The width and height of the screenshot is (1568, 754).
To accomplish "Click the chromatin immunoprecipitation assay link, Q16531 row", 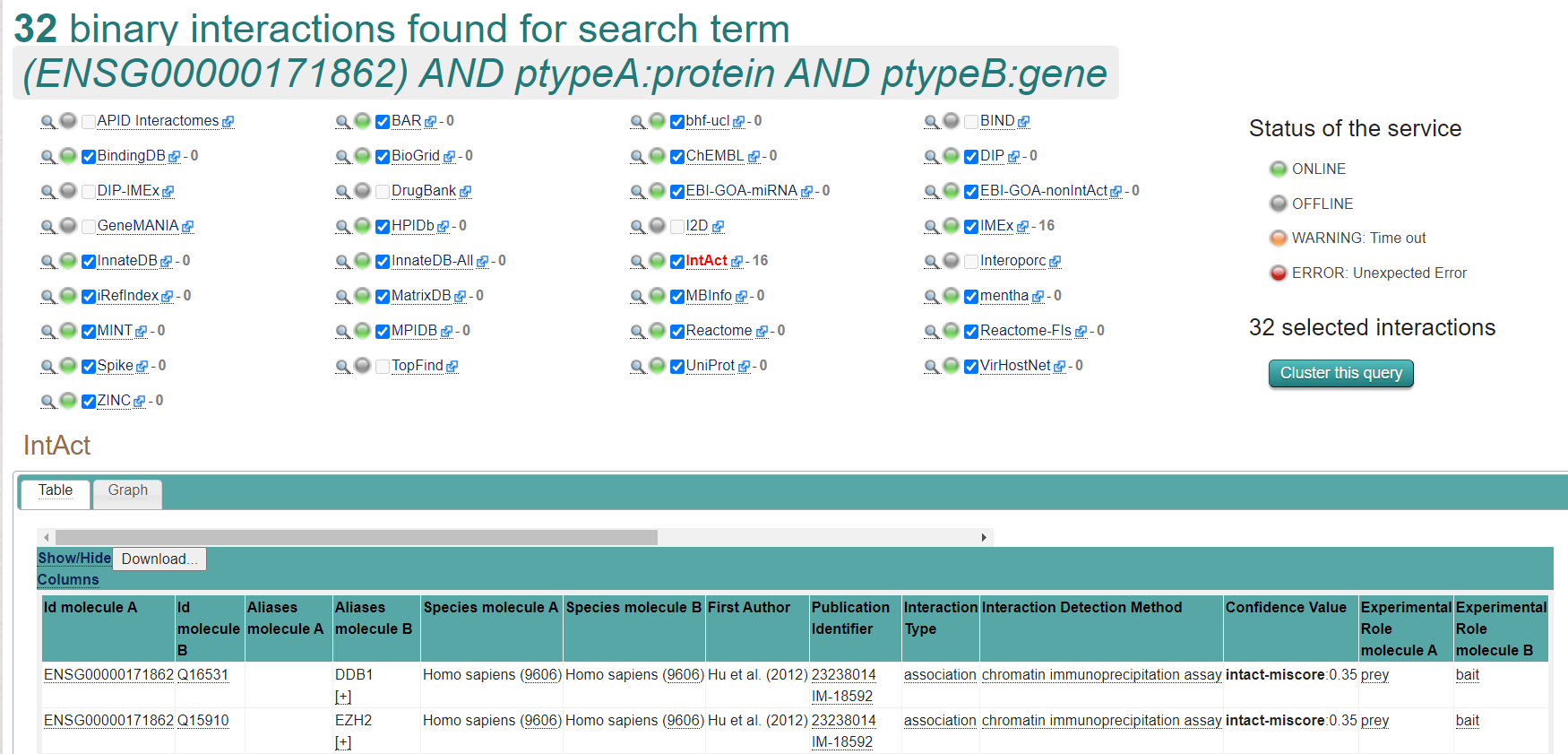I will click(1101, 674).
